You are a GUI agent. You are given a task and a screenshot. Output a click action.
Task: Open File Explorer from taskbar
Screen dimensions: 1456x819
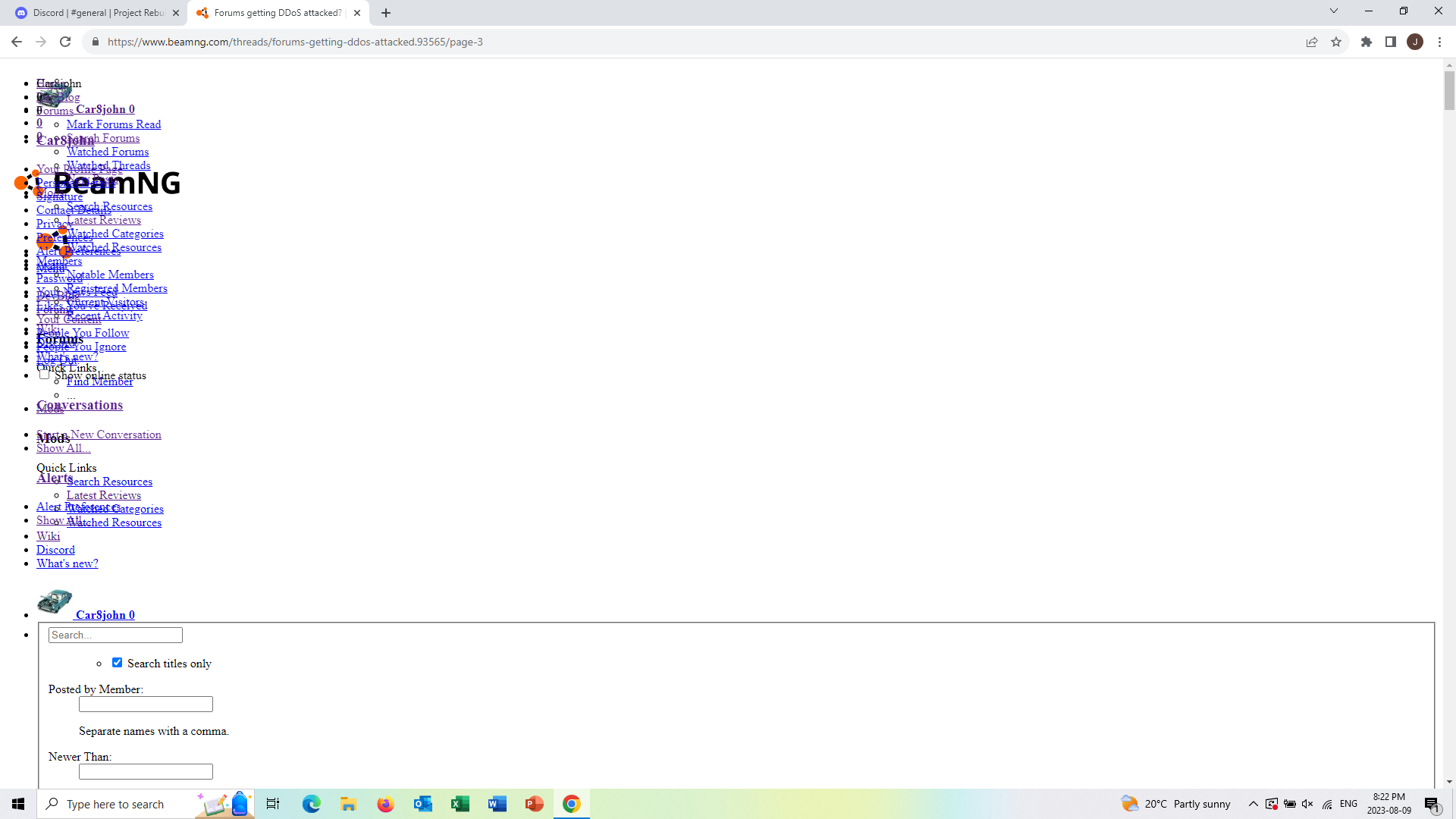(x=348, y=804)
